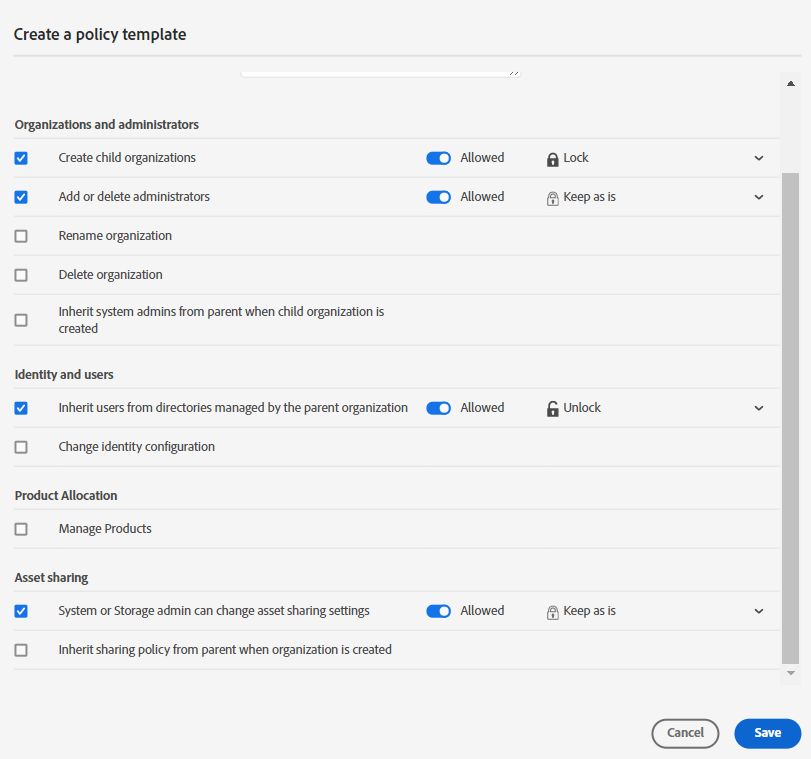Click the Save button
This screenshot has height=759, width=811.
(x=766, y=732)
